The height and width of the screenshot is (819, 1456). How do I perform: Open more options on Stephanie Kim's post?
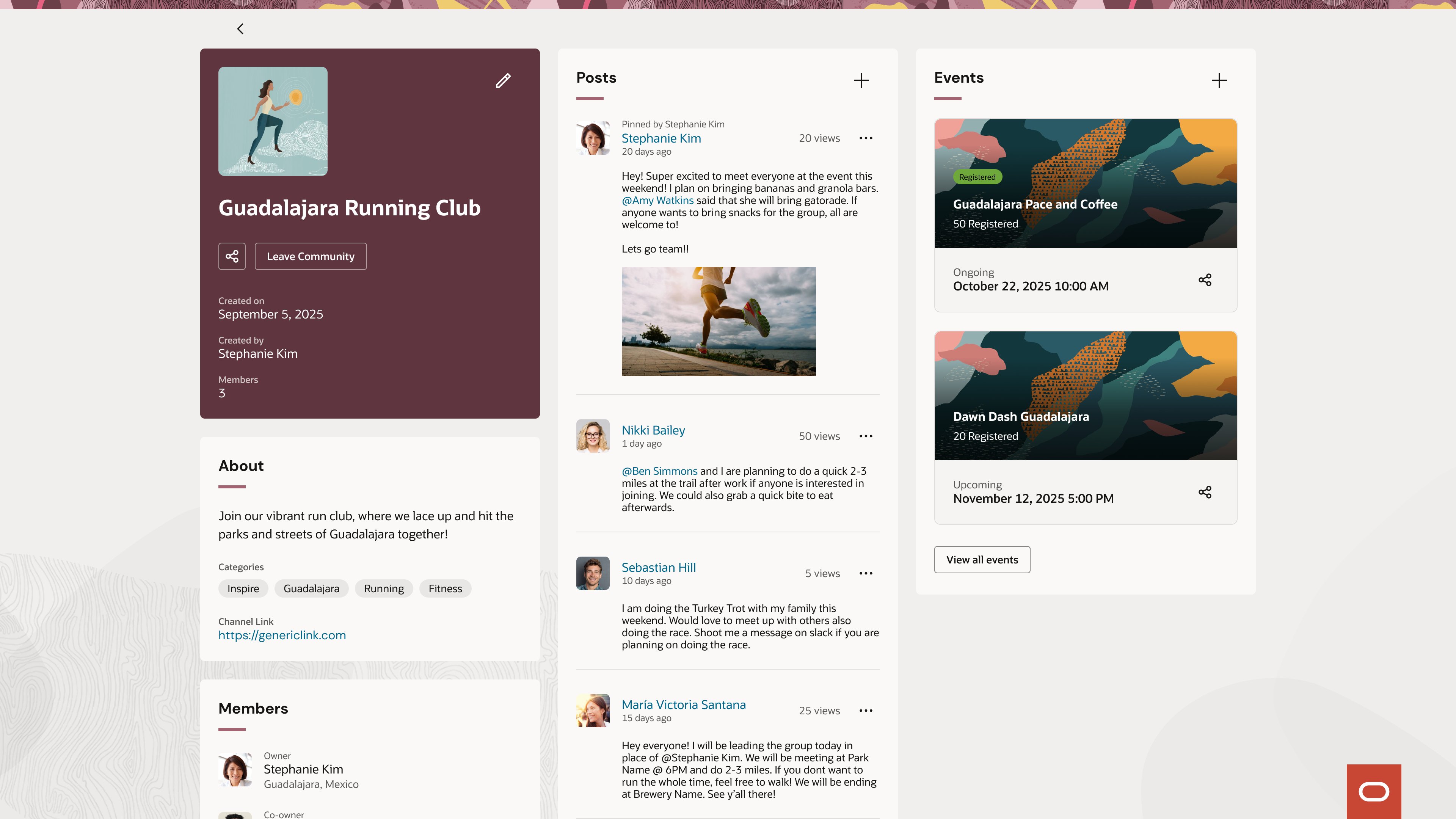(866, 138)
